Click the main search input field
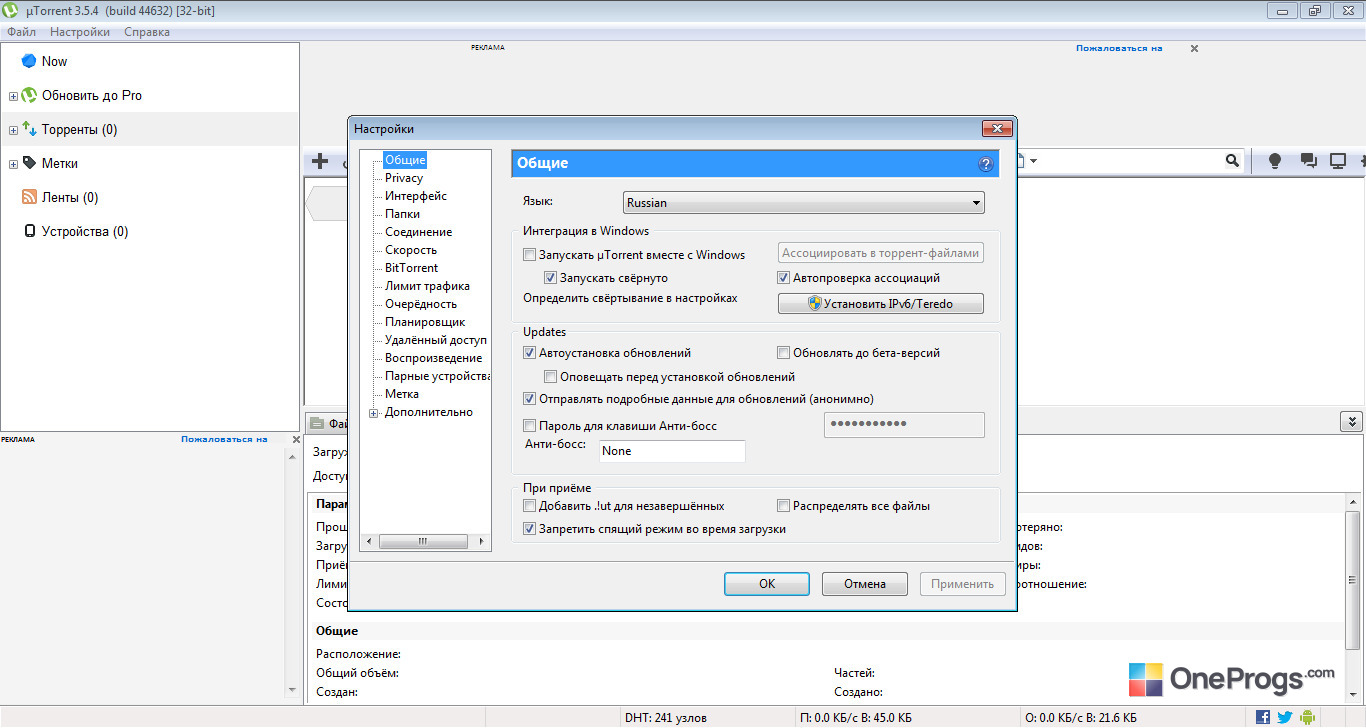Viewport: 1366px width, 728px height. (x=1133, y=161)
